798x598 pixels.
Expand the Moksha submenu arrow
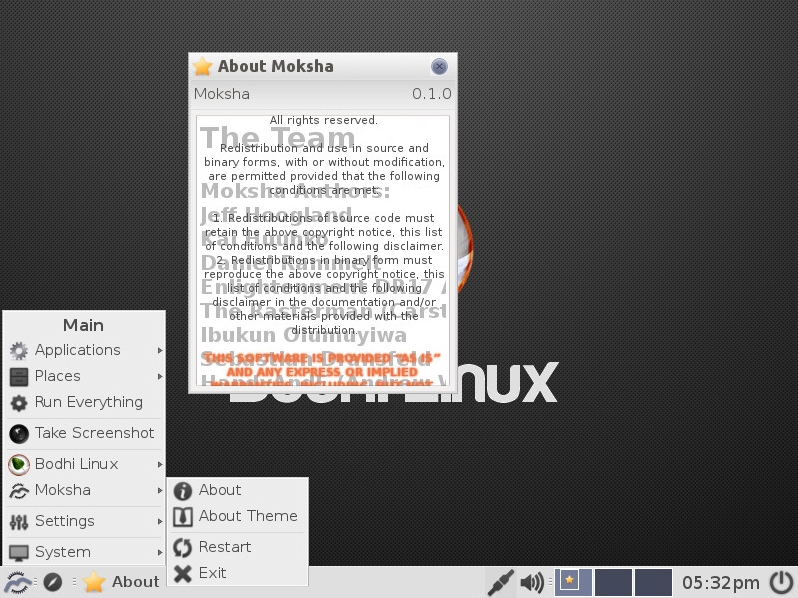[x=160, y=491]
